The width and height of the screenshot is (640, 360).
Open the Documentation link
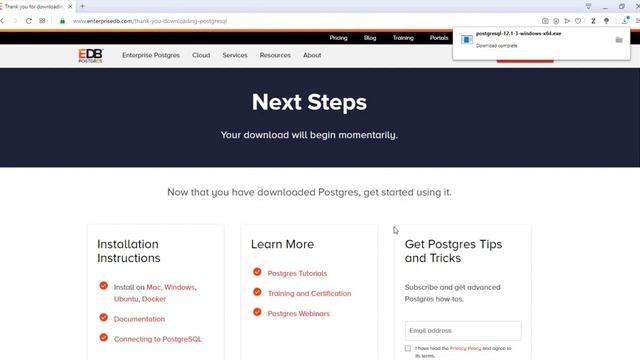[x=139, y=319]
